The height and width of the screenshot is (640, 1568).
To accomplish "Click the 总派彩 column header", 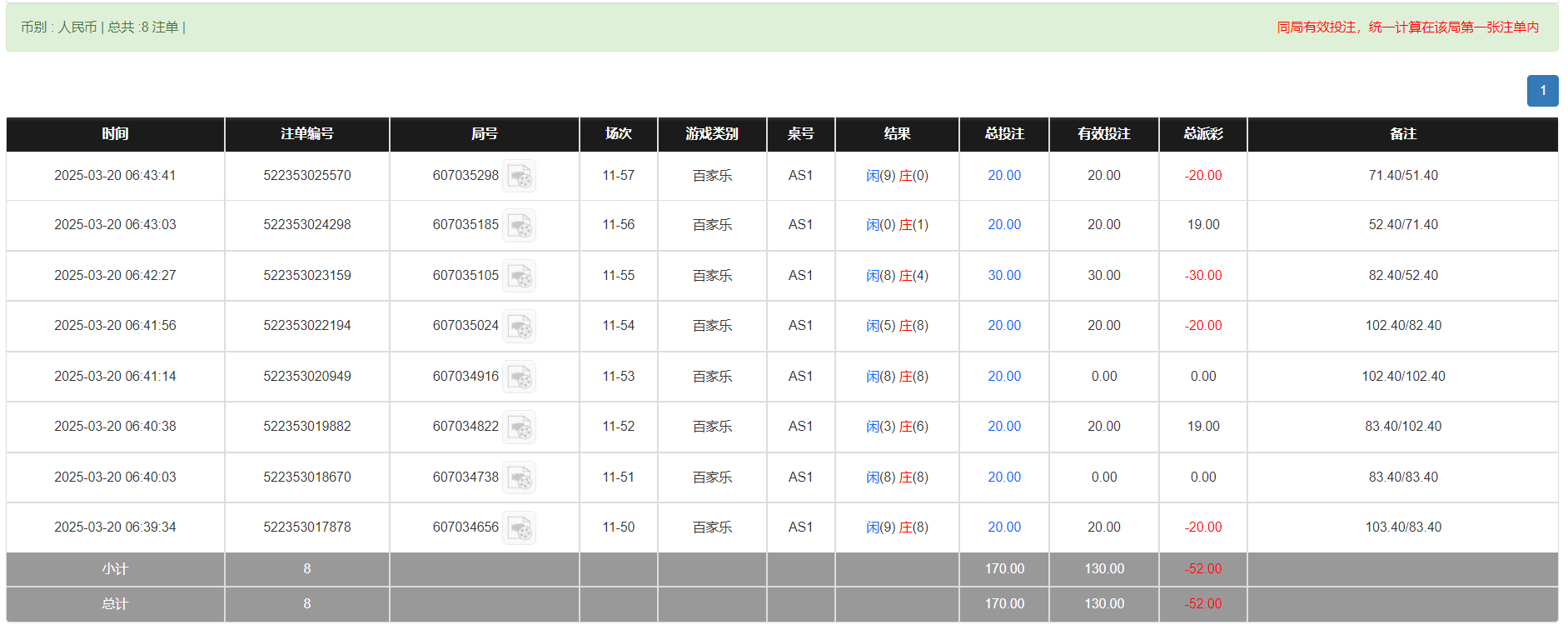I will click(1203, 134).
